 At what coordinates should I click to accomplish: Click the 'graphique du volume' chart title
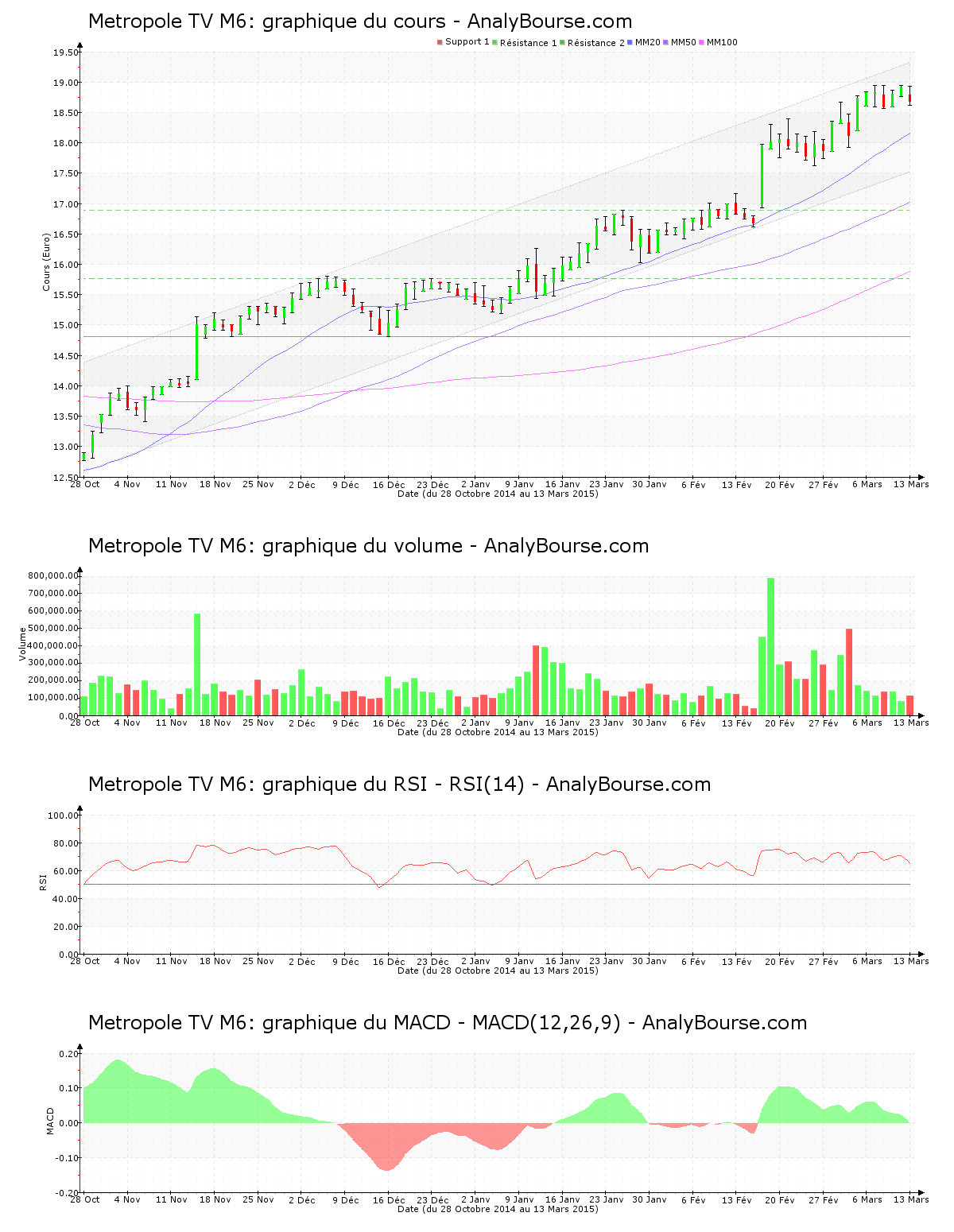pos(368,546)
